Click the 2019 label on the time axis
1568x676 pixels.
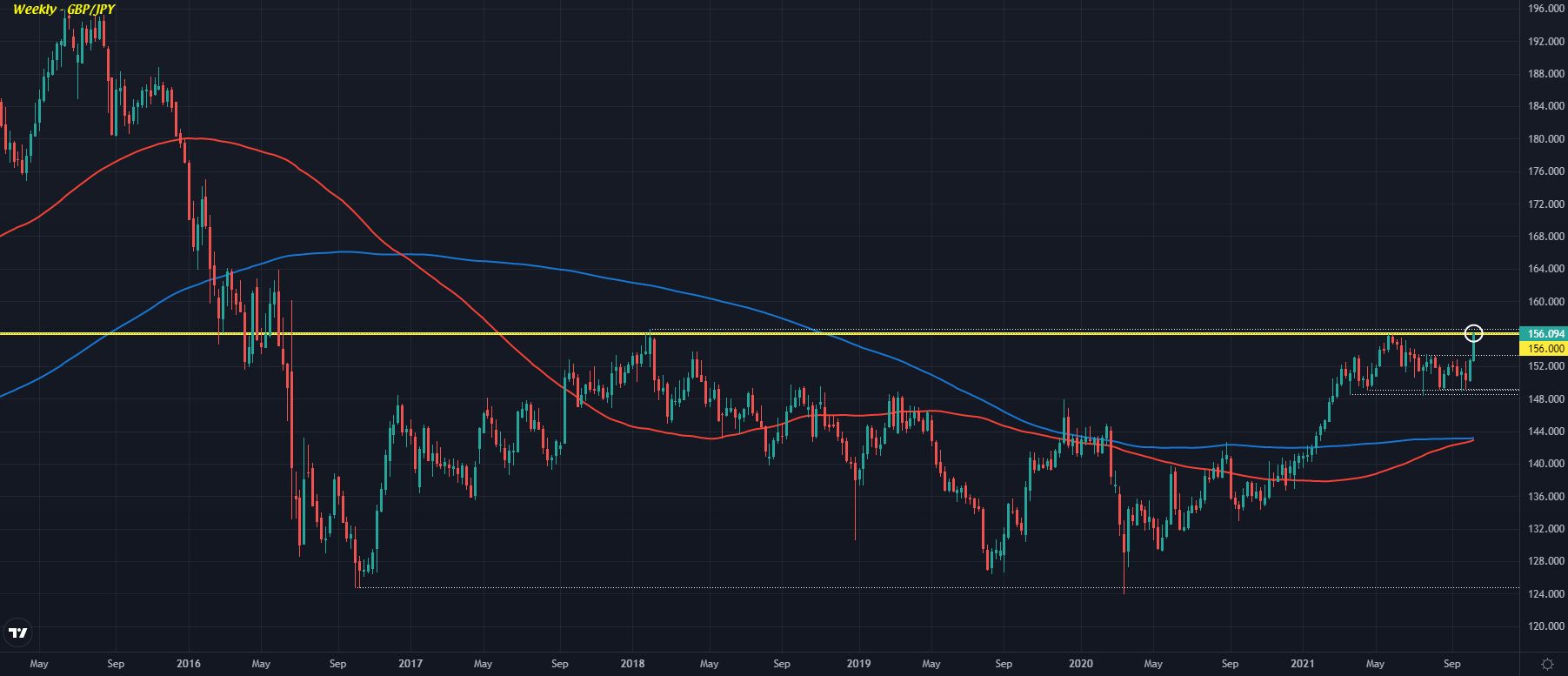click(858, 664)
